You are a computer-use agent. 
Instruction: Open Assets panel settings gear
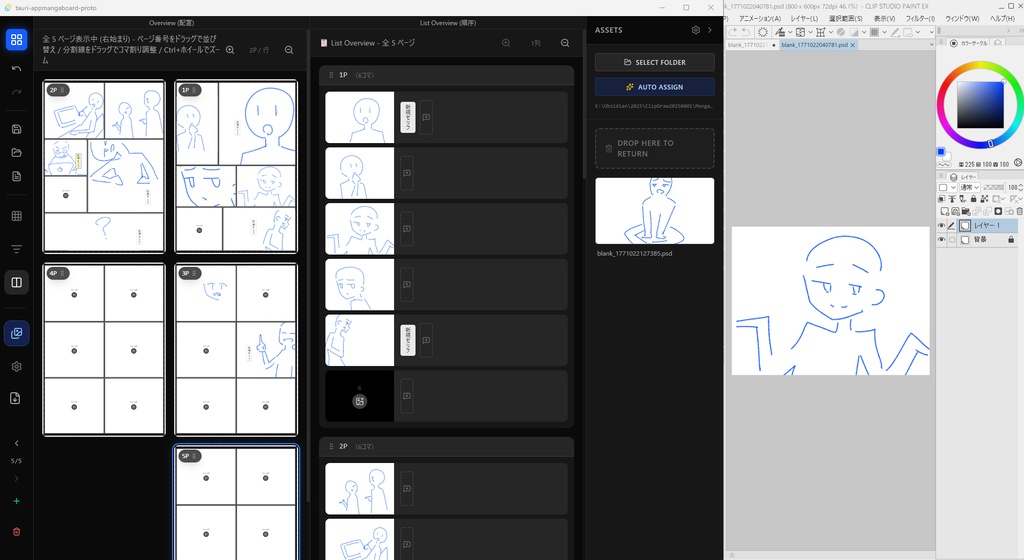[696, 30]
